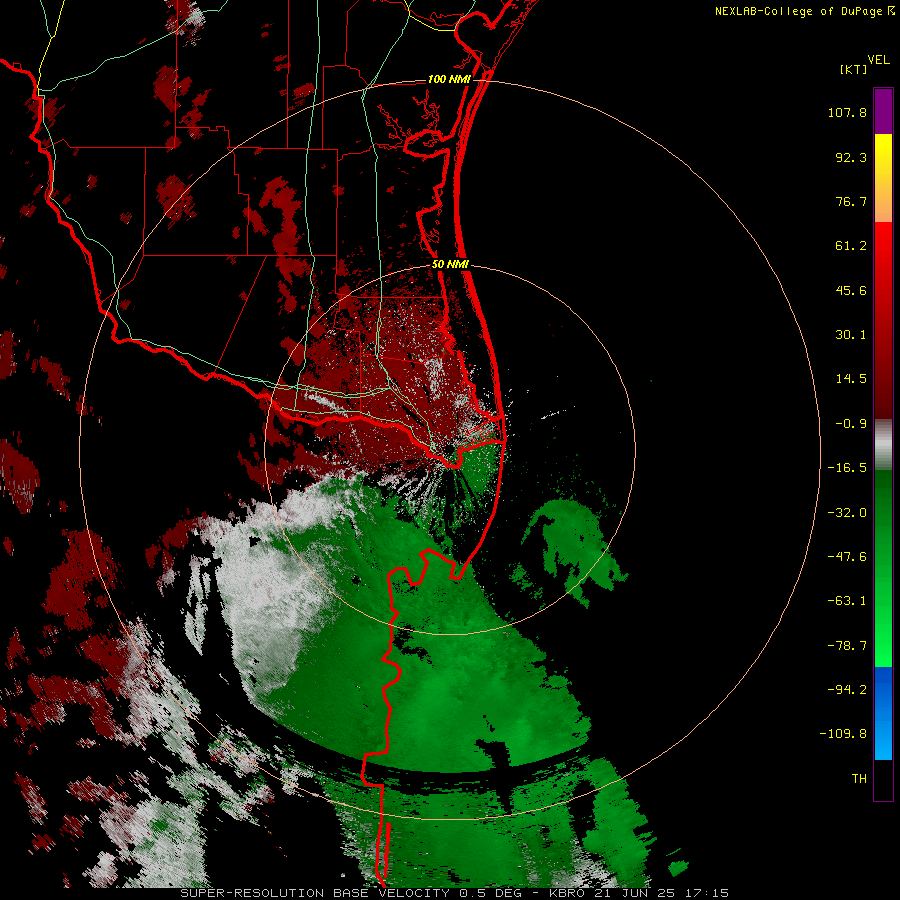The image size is (900, 900).
Task: Click the -63.1 legend value
Action: pyautogui.click(x=847, y=601)
